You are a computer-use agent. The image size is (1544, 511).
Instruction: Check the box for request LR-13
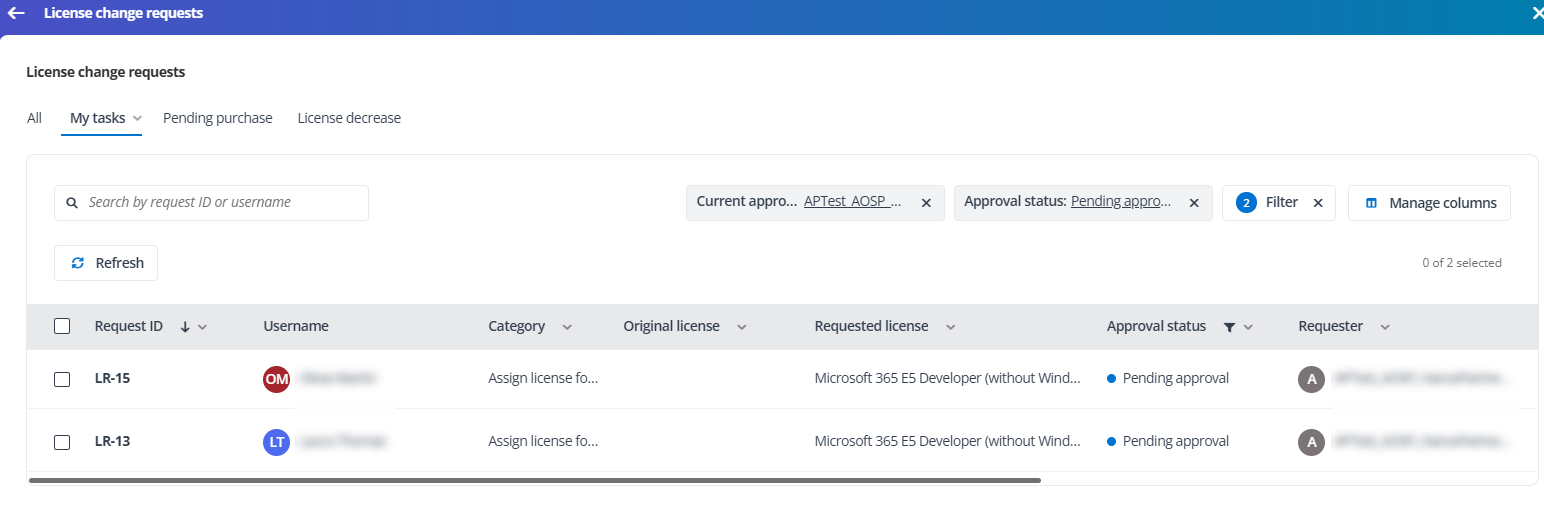pos(62,442)
